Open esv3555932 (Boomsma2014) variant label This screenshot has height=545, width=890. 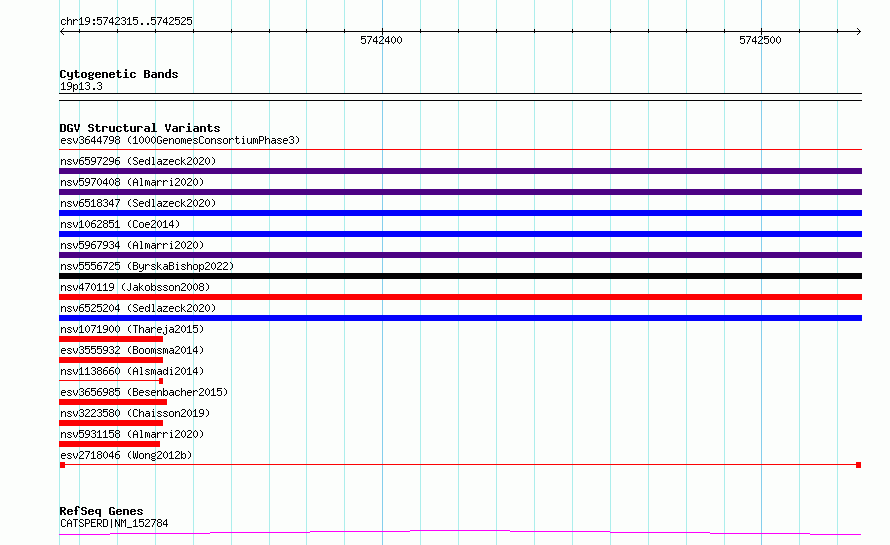click(x=132, y=350)
